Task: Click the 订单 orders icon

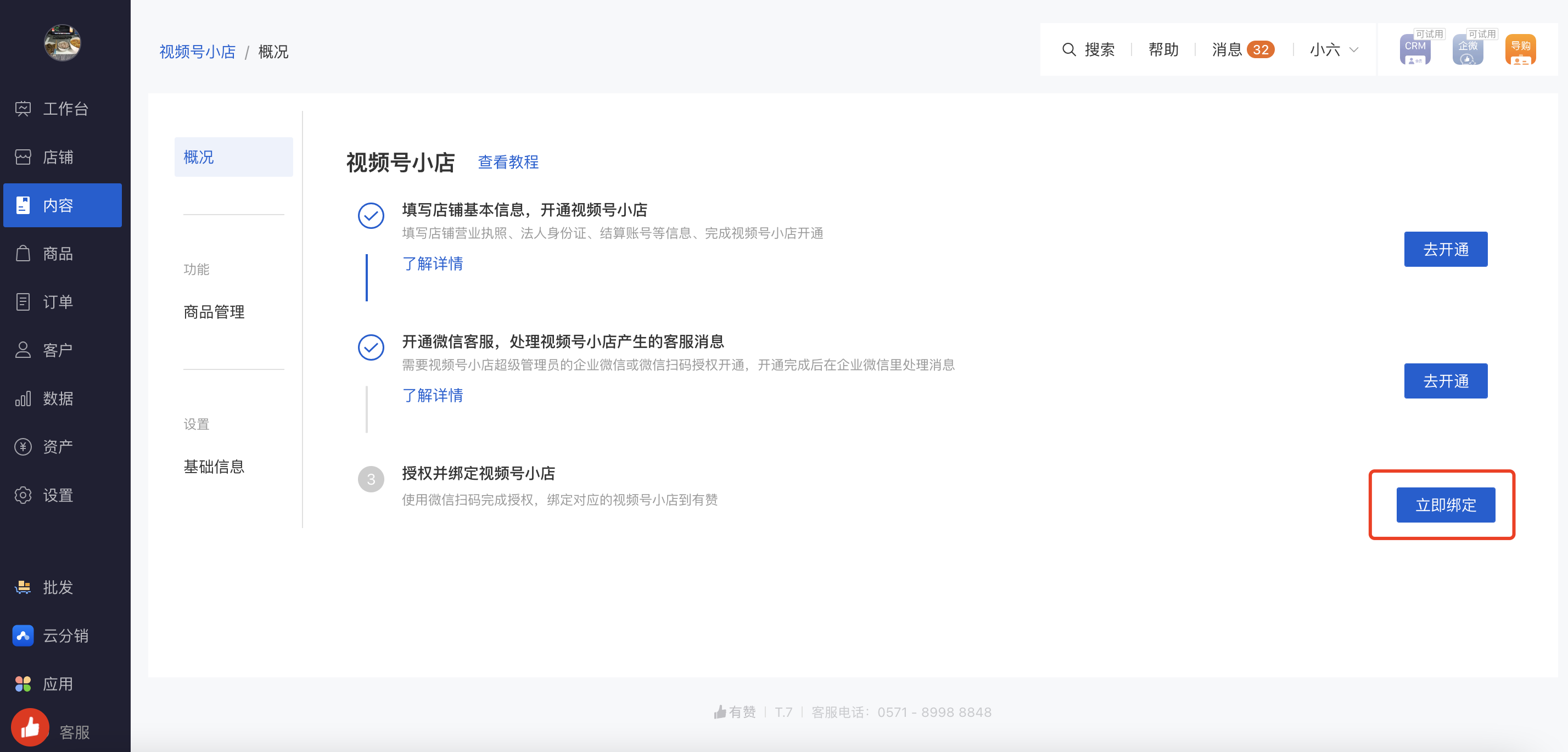Action: tap(23, 302)
